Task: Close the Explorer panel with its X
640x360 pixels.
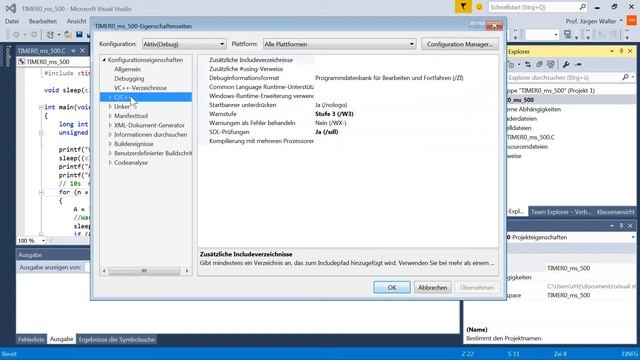Action: click(x=630, y=51)
